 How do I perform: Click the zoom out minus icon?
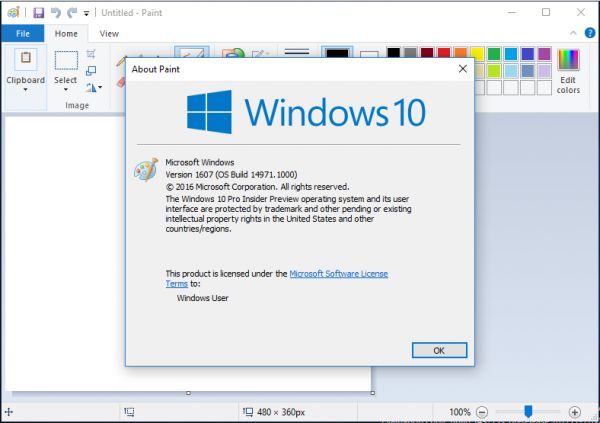click(482, 412)
